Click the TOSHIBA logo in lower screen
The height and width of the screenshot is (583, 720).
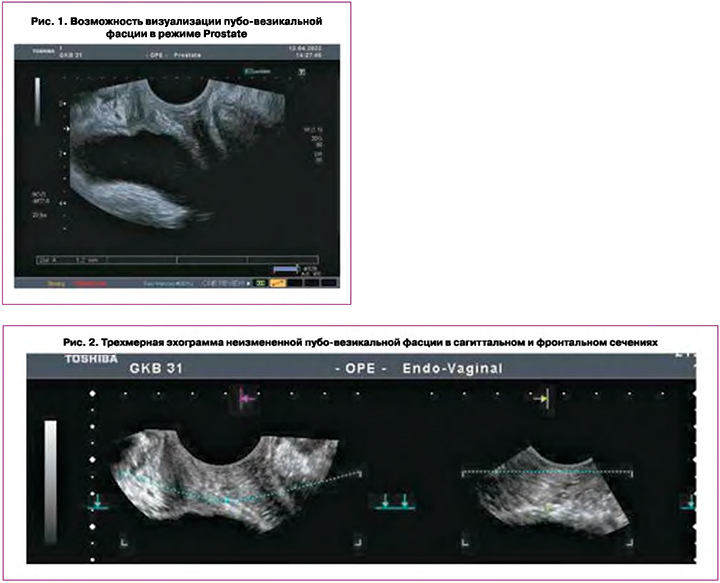click(x=90, y=357)
